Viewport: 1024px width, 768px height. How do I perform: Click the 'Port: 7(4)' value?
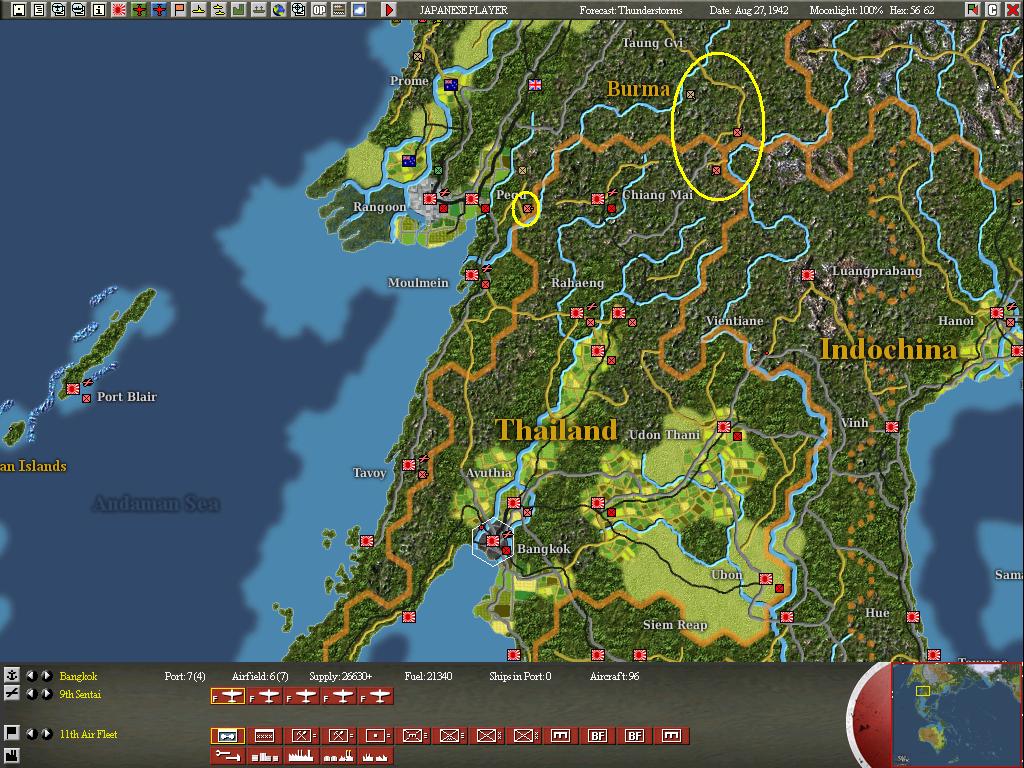point(185,676)
